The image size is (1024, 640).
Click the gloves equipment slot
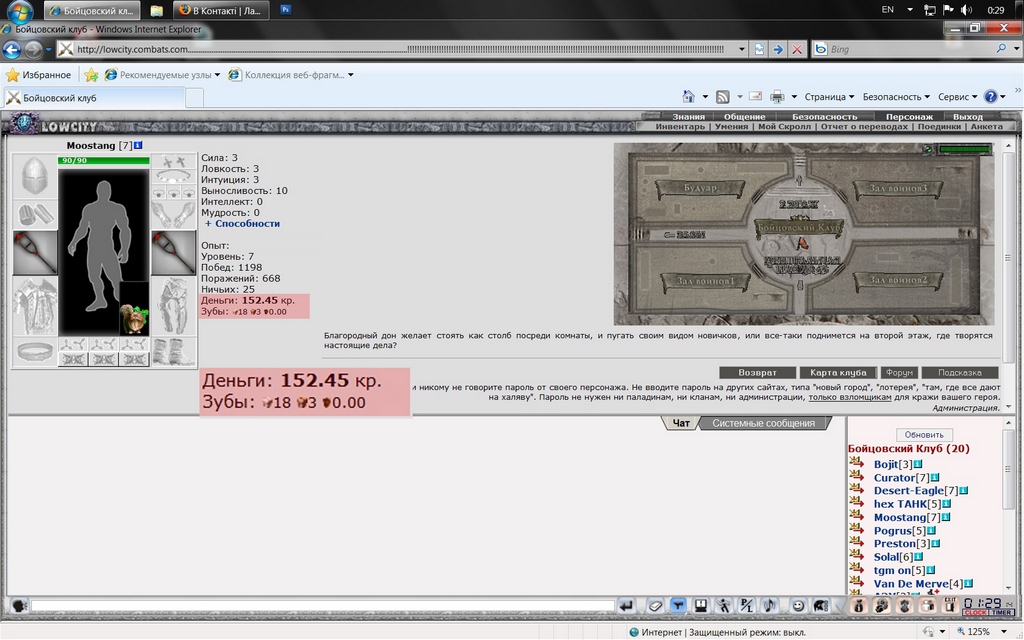point(174,214)
